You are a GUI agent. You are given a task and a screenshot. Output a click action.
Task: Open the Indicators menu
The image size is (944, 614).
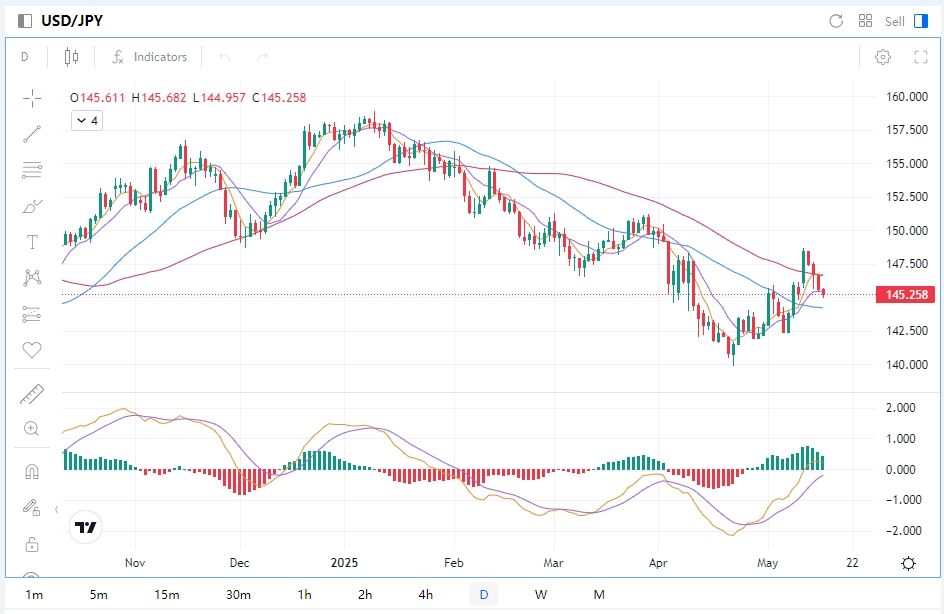pos(149,57)
